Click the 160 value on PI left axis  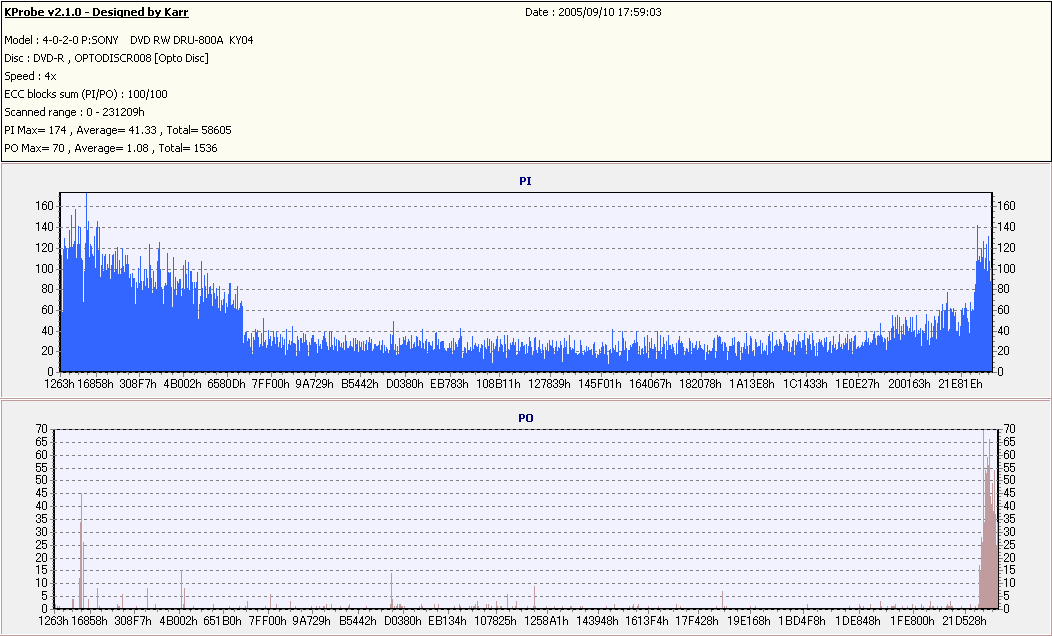coord(44,206)
